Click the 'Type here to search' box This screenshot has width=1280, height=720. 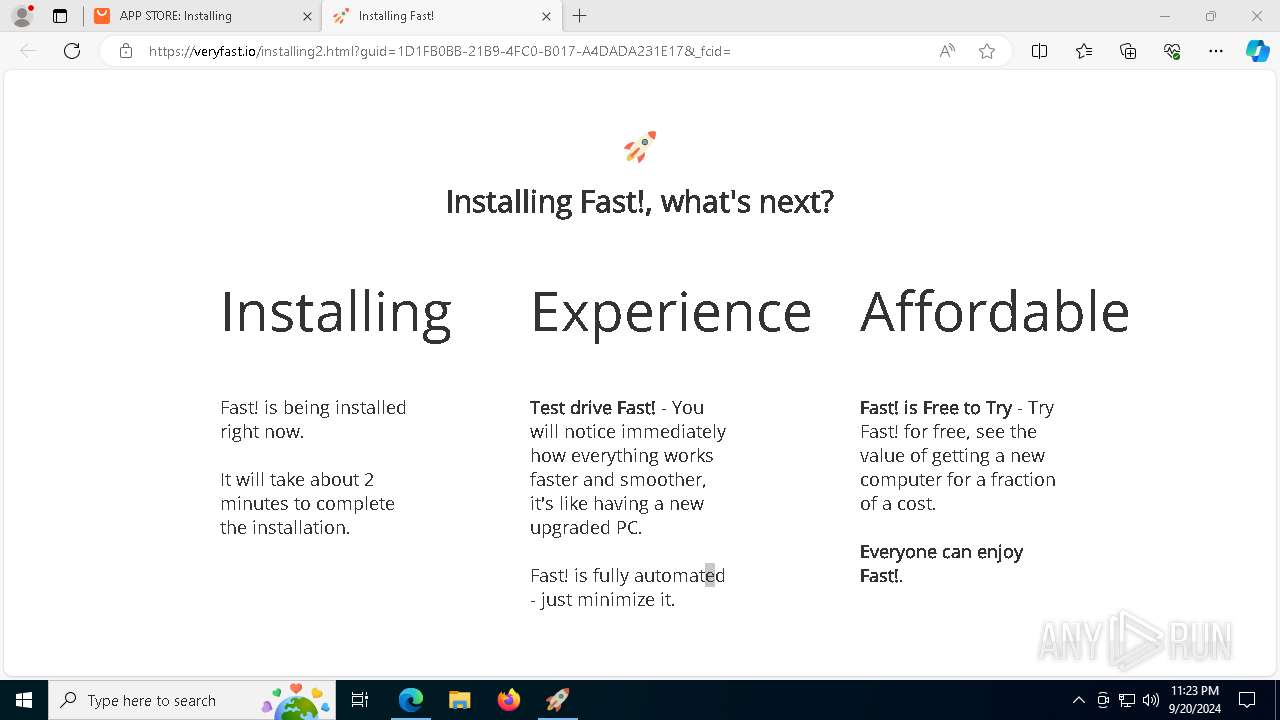coord(192,700)
